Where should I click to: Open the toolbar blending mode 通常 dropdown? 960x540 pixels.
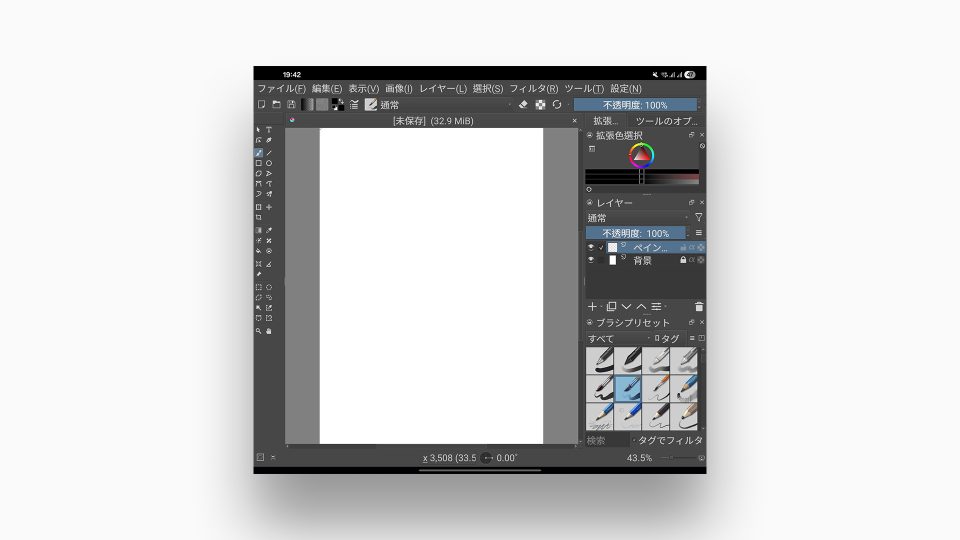(x=445, y=104)
